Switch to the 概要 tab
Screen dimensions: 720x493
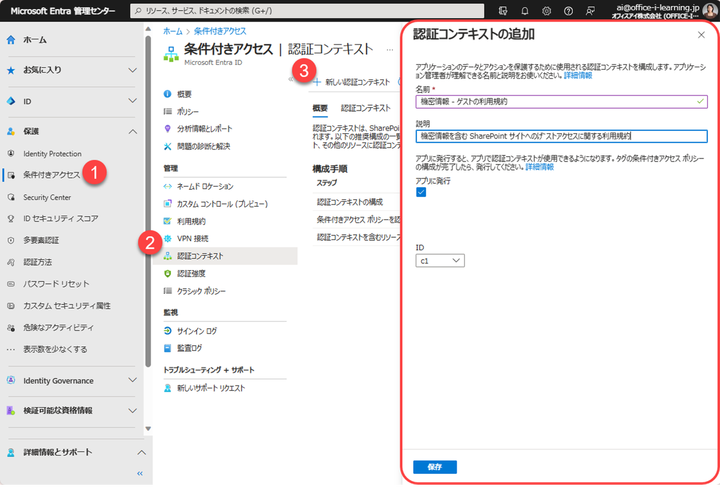[x=320, y=108]
